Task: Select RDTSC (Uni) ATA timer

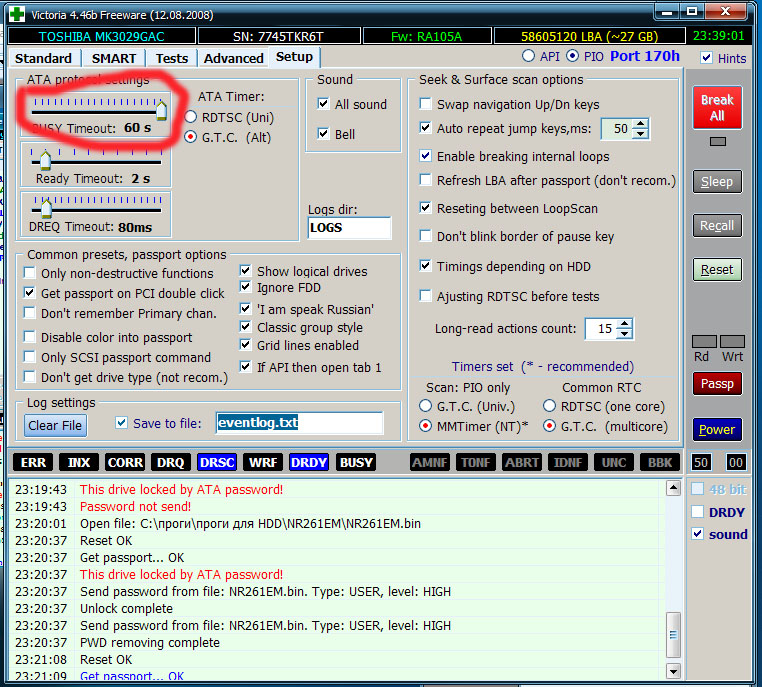Action: tap(192, 117)
